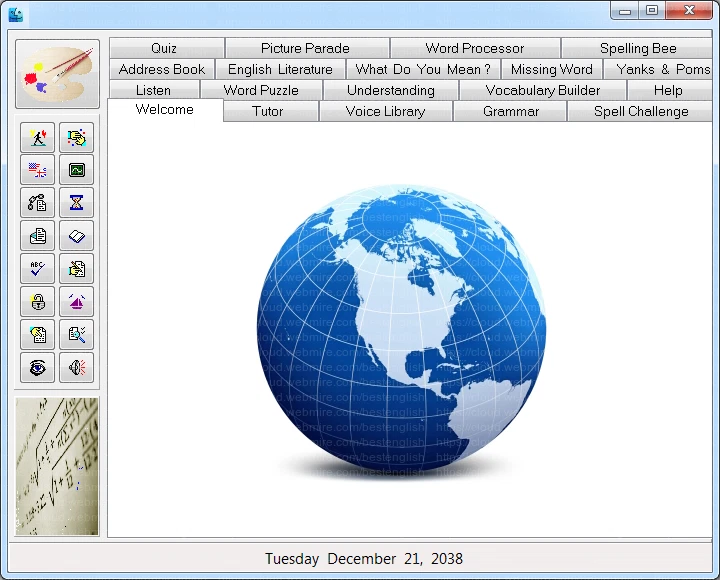
Task: Click the math equations thumbnail image
Action: pyautogui.click(x=57, y=466)
